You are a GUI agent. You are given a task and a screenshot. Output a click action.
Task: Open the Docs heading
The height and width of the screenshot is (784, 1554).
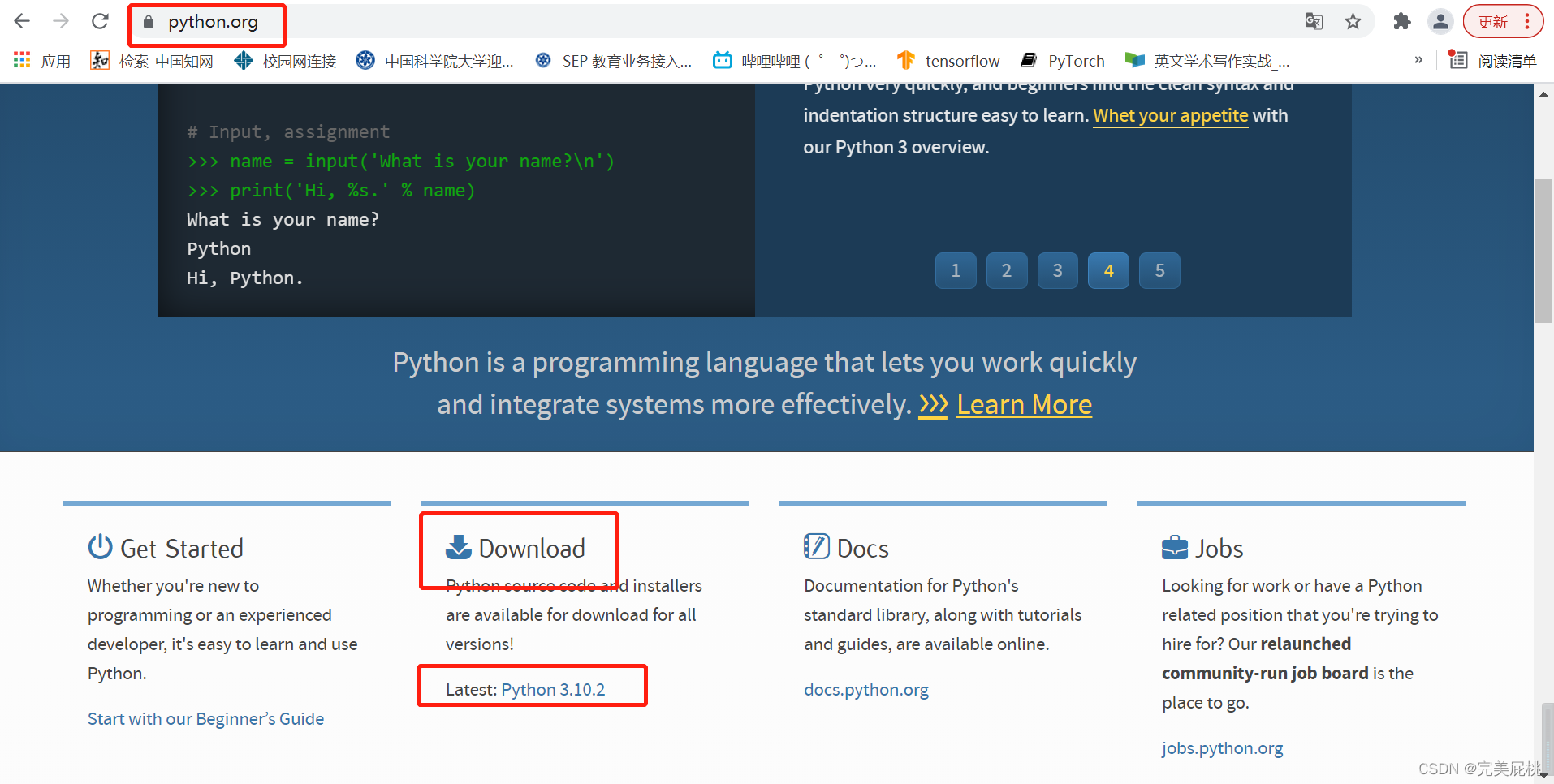[x=862, y=549]
